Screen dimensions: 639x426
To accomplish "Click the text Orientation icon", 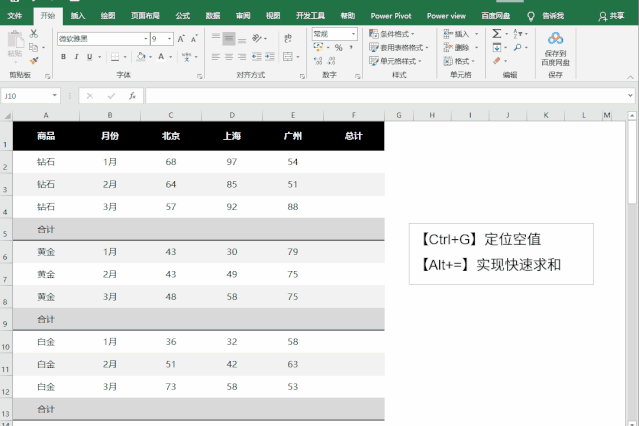I will (x=257, y=38).
